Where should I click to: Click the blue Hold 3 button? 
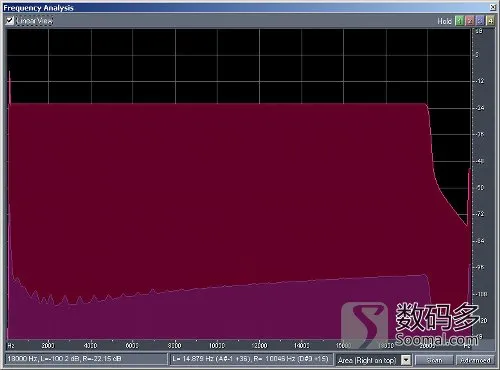[x=480, y=21]
